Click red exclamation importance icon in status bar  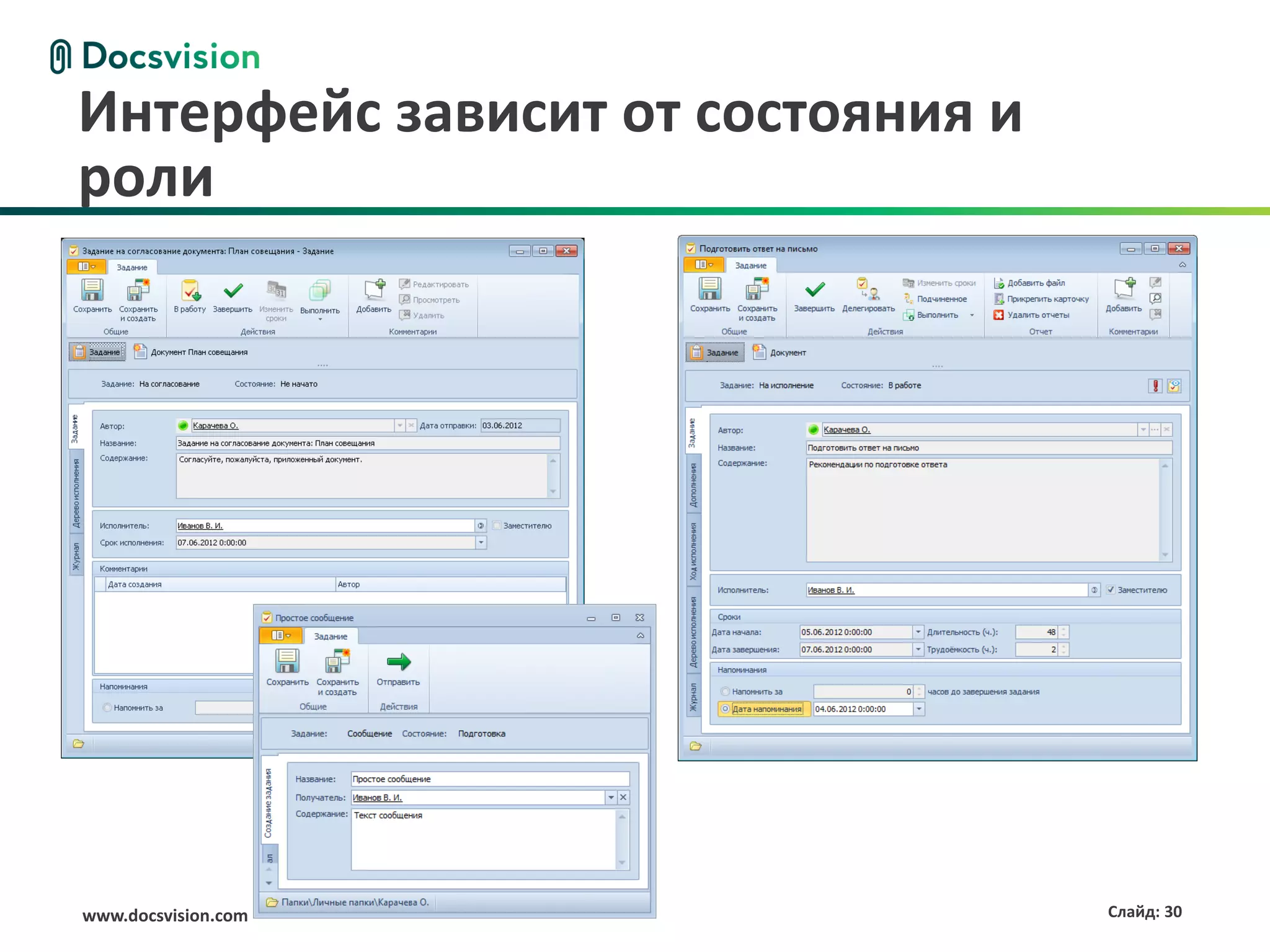coord(1155,386)
